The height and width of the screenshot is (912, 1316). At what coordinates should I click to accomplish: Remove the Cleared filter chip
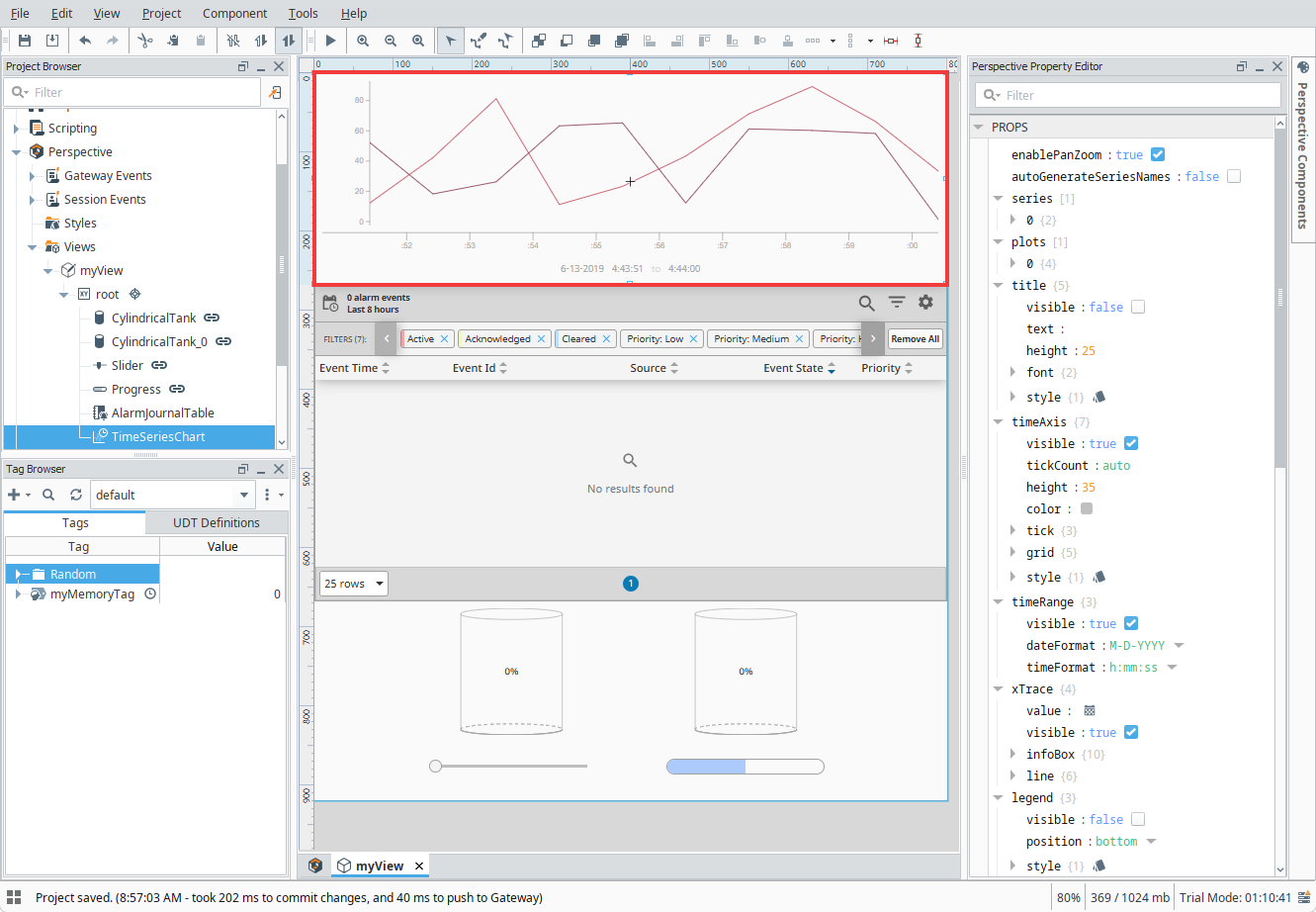click(607, 338)
